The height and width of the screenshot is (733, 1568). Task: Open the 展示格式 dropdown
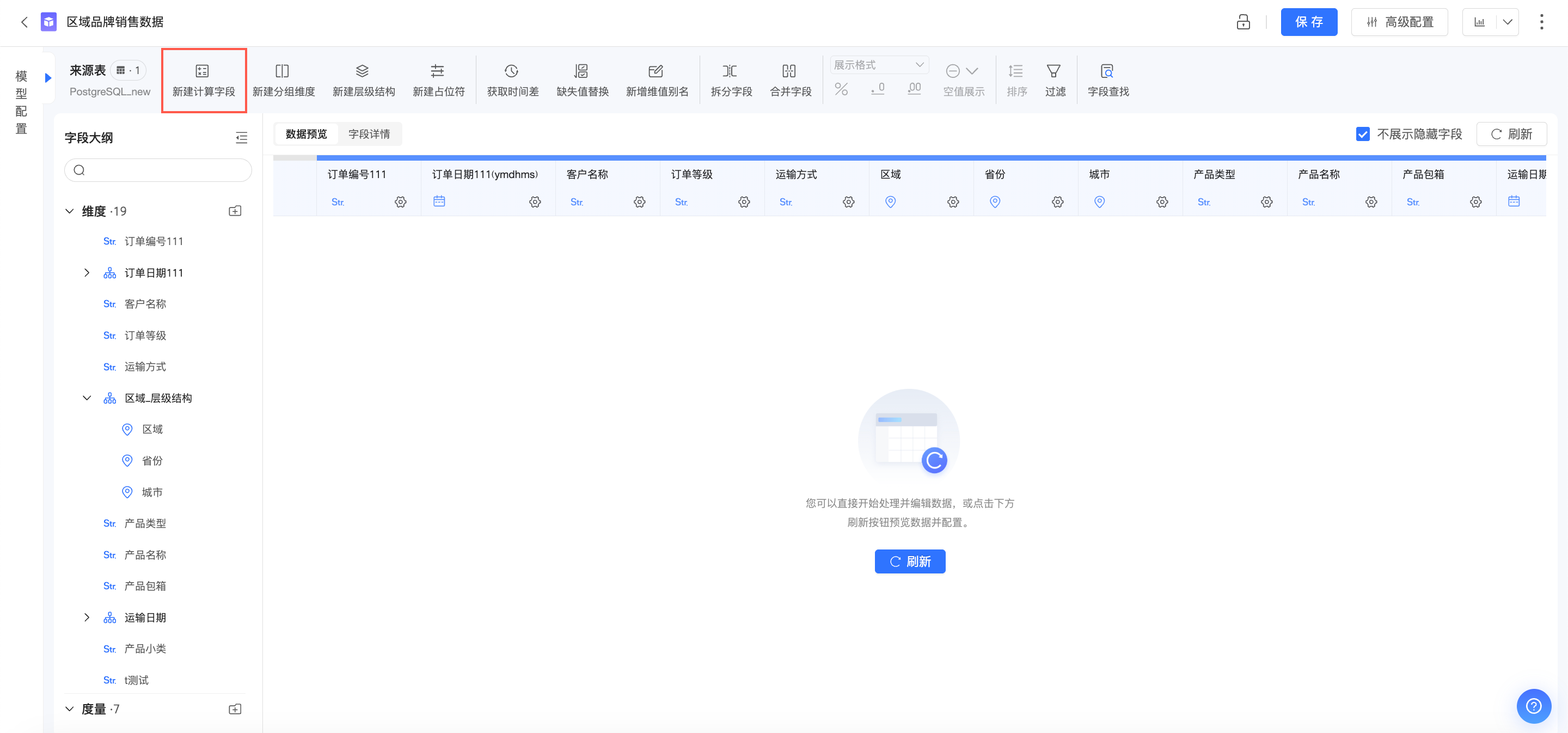pos(879,65)
